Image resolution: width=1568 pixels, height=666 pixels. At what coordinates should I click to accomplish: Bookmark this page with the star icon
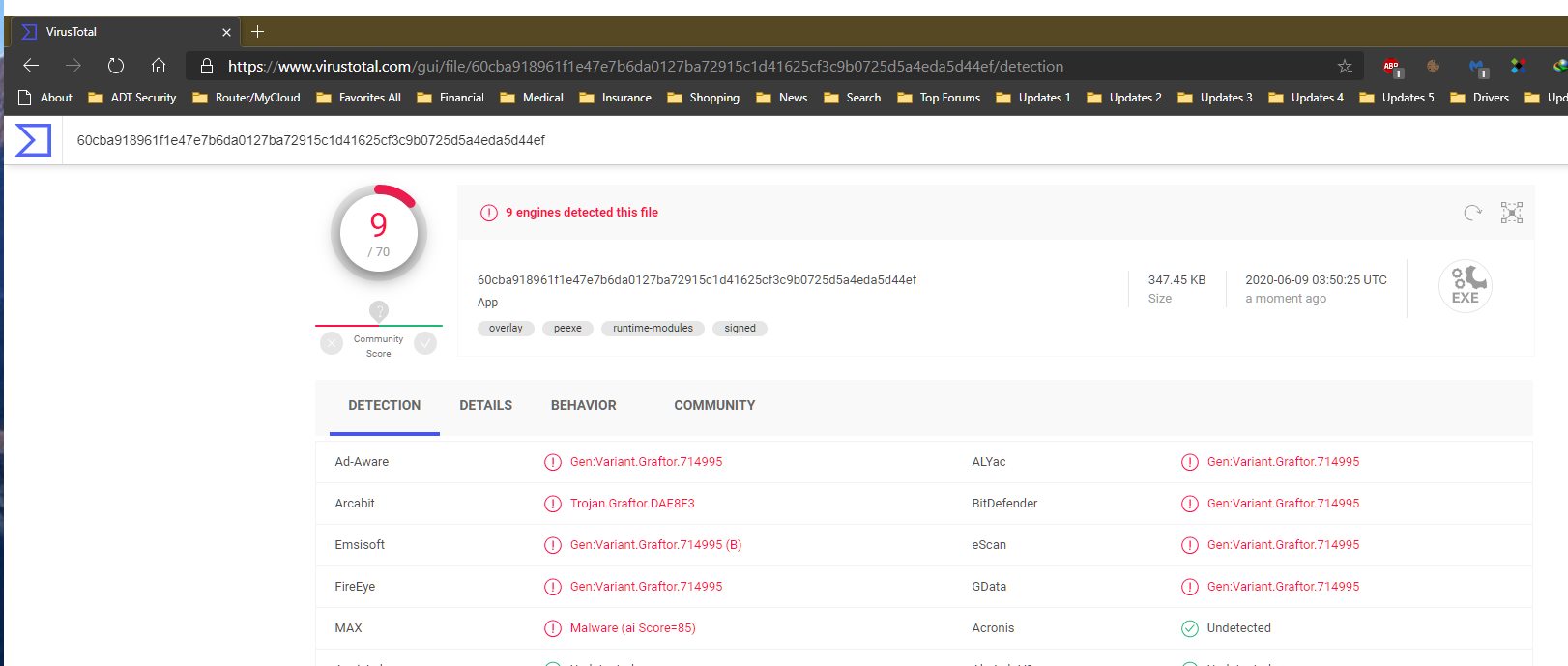point(1345,67)
